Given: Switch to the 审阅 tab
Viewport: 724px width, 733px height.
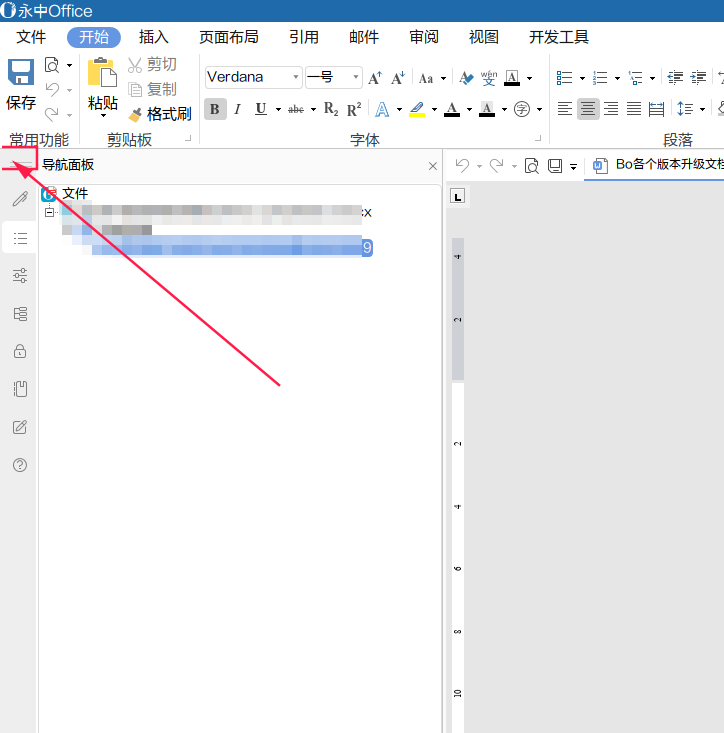Looking at the screenshot, I should coord(423,37).
